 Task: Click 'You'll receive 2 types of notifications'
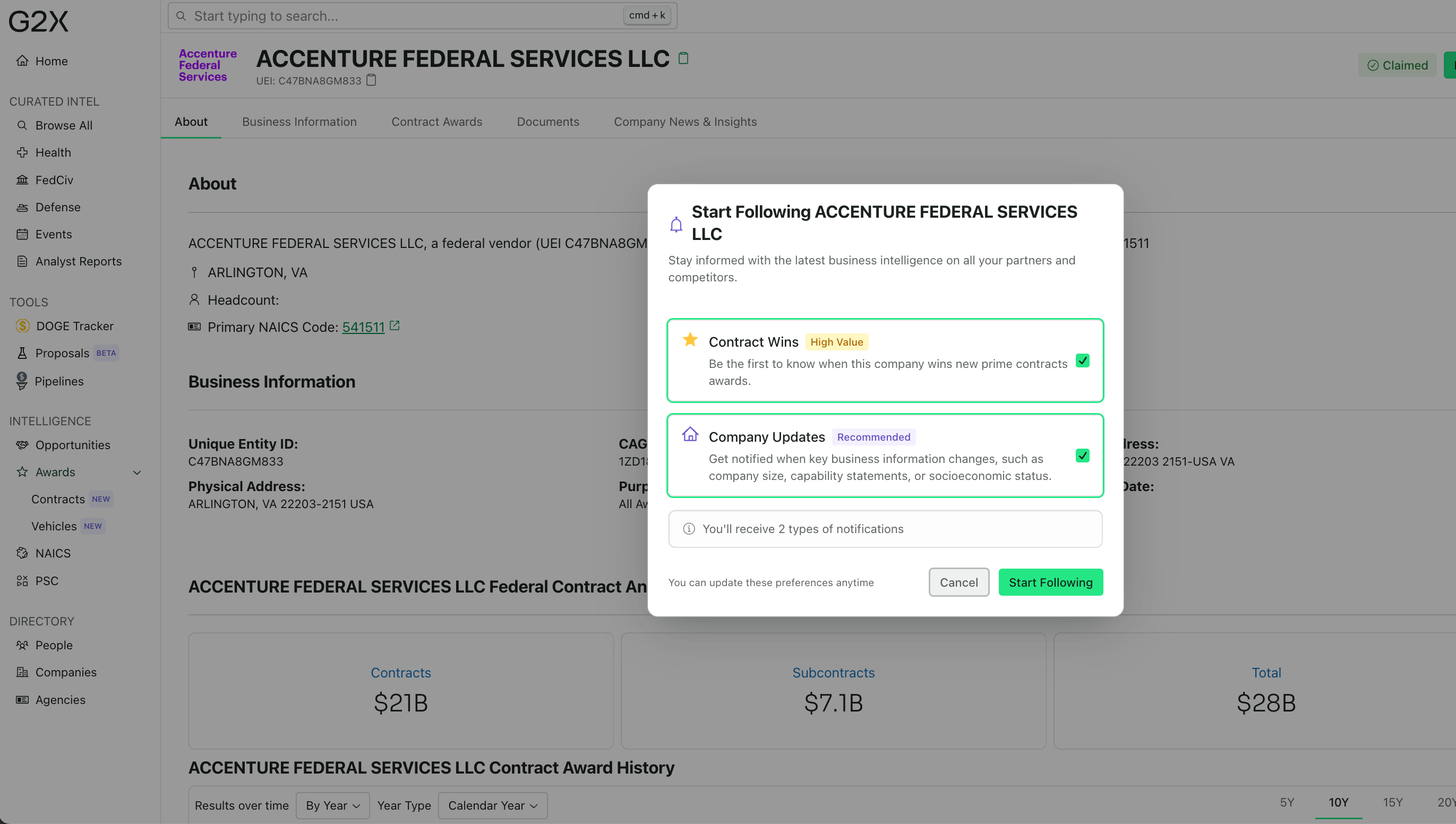click(803, 529)
